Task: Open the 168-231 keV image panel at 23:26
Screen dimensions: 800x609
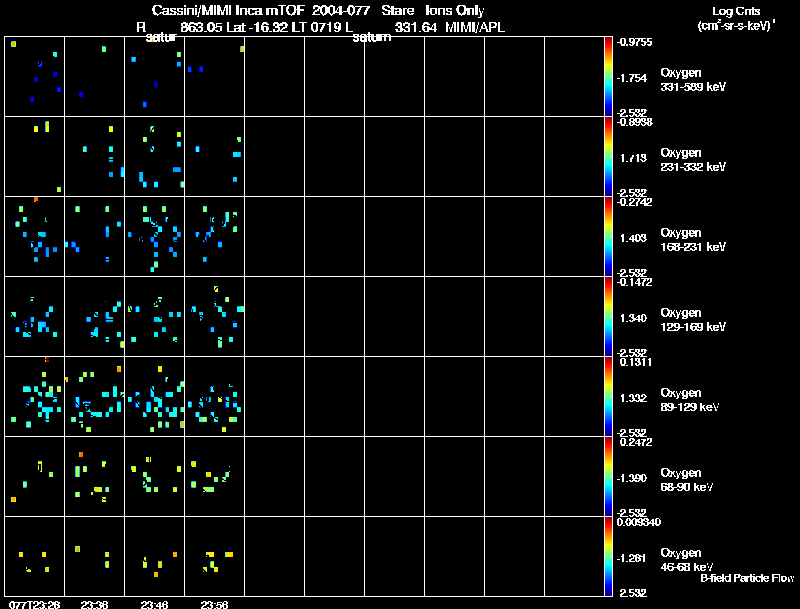Action: pyautogui.click(x=35, y=237)
